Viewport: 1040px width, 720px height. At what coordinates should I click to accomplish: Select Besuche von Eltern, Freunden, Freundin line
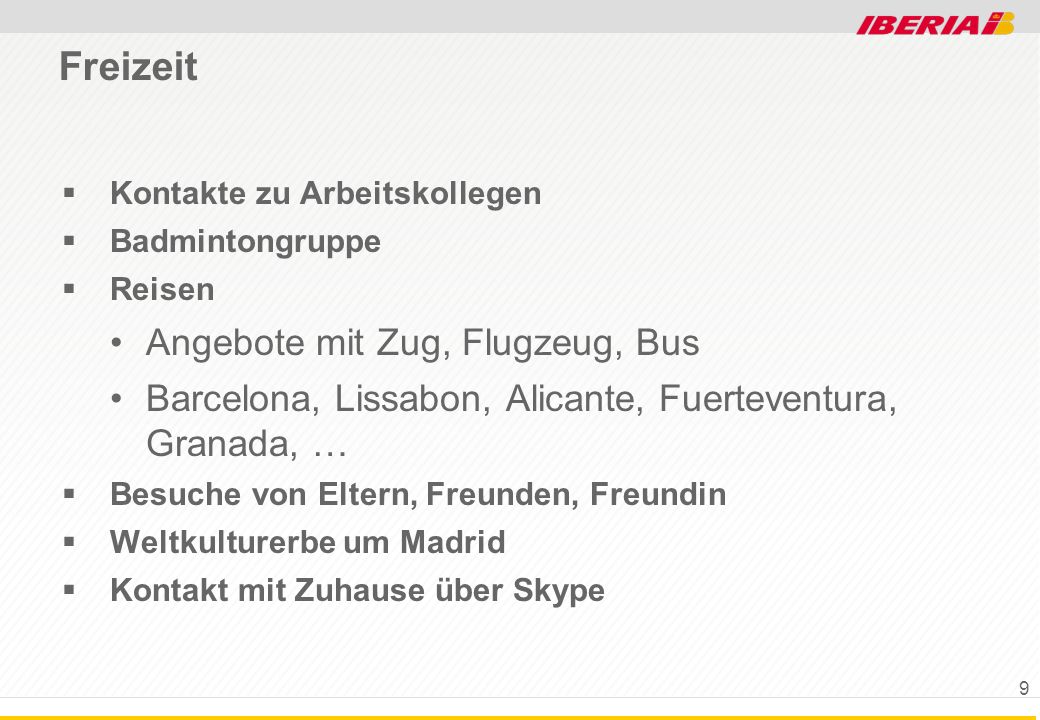418,495
